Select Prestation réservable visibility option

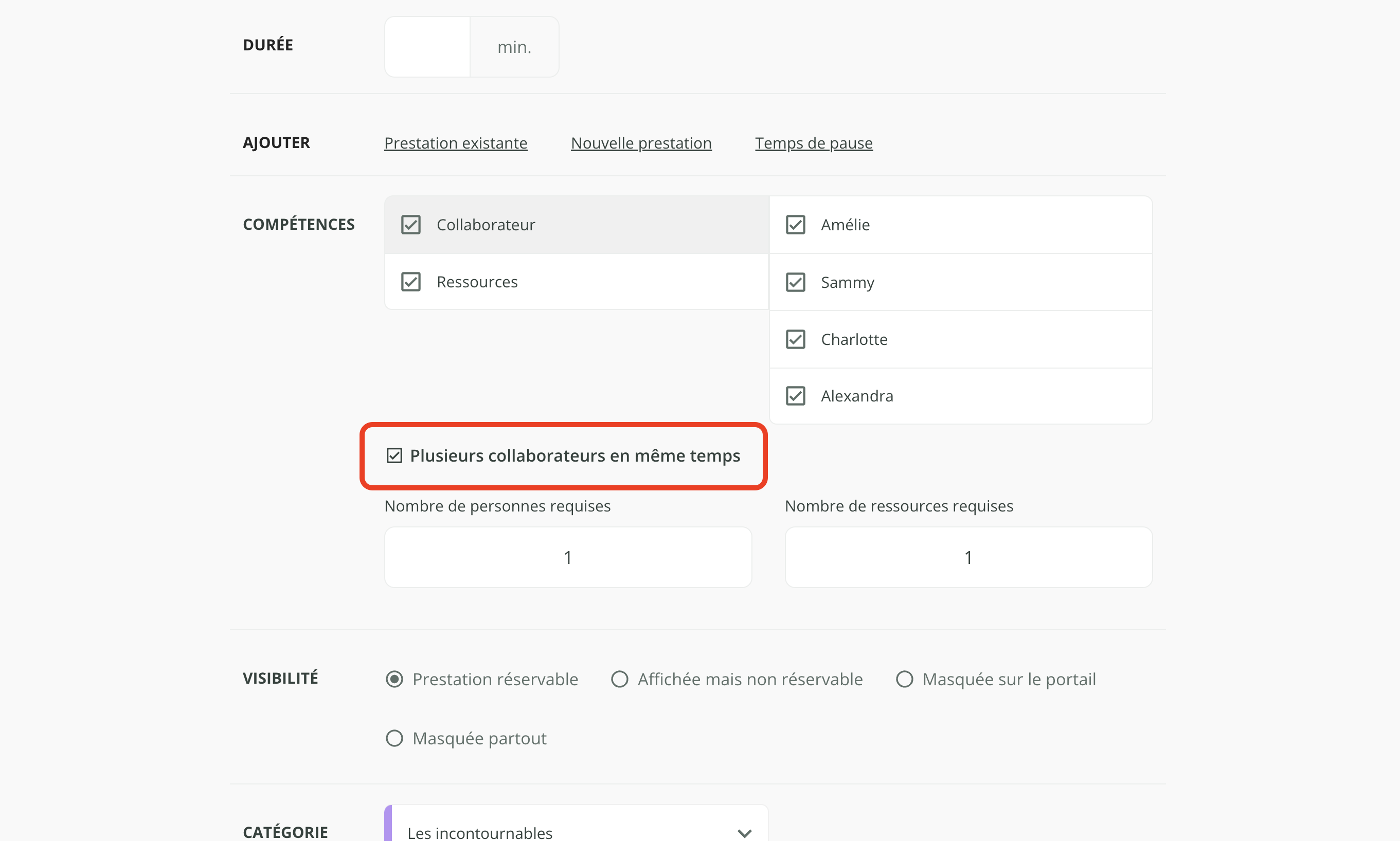tap(394, 679)
